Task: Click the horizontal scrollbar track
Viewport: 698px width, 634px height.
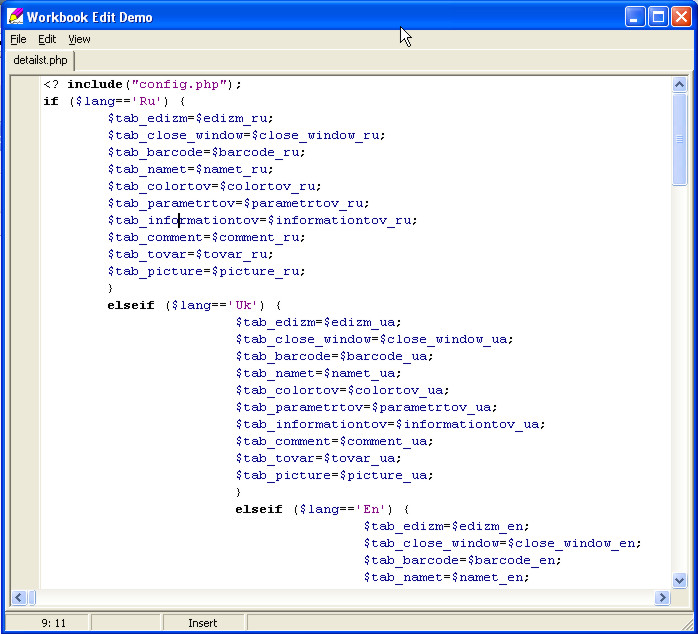Action: [340, 597]
